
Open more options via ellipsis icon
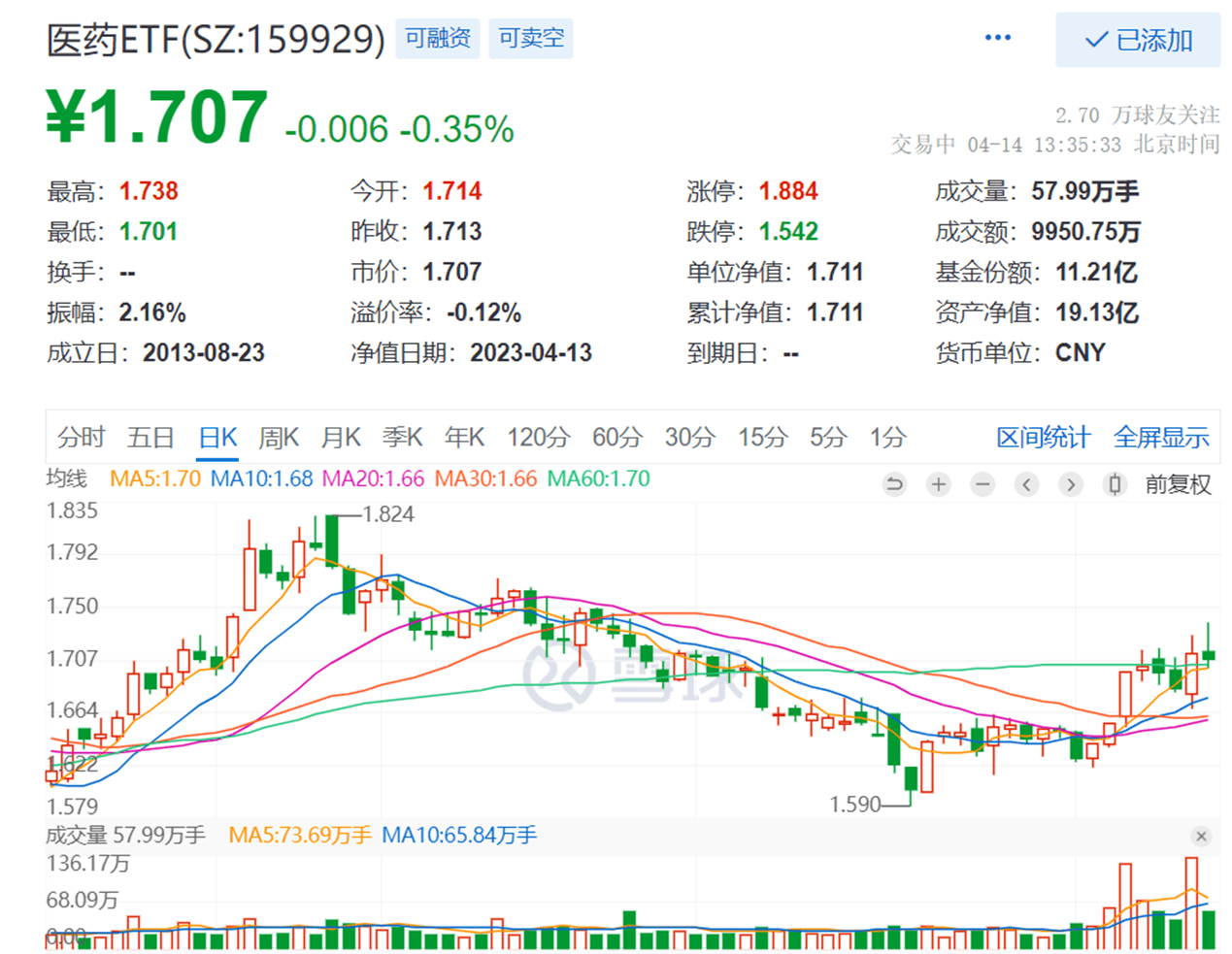[997, 37]
